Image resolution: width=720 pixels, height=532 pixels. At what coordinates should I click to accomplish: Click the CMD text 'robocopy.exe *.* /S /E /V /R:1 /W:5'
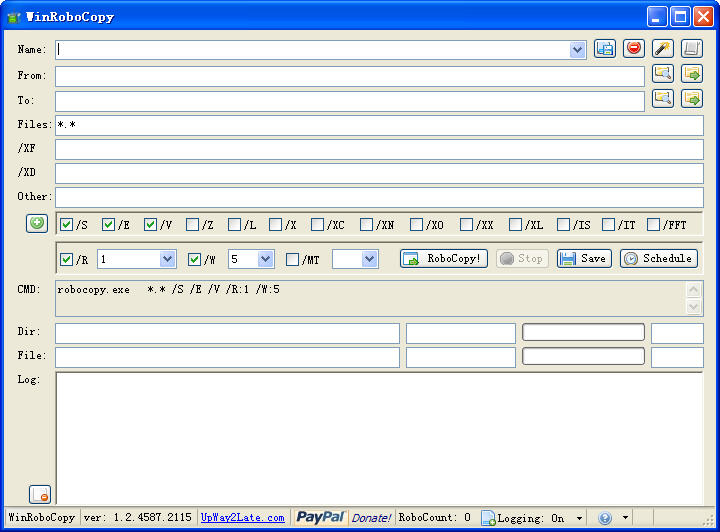pyautogui.click(x=169, y=290)
